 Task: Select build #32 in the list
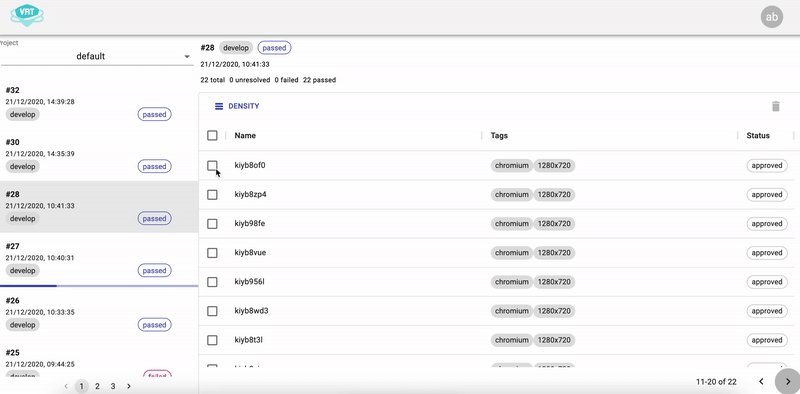(x=99, y=103)
